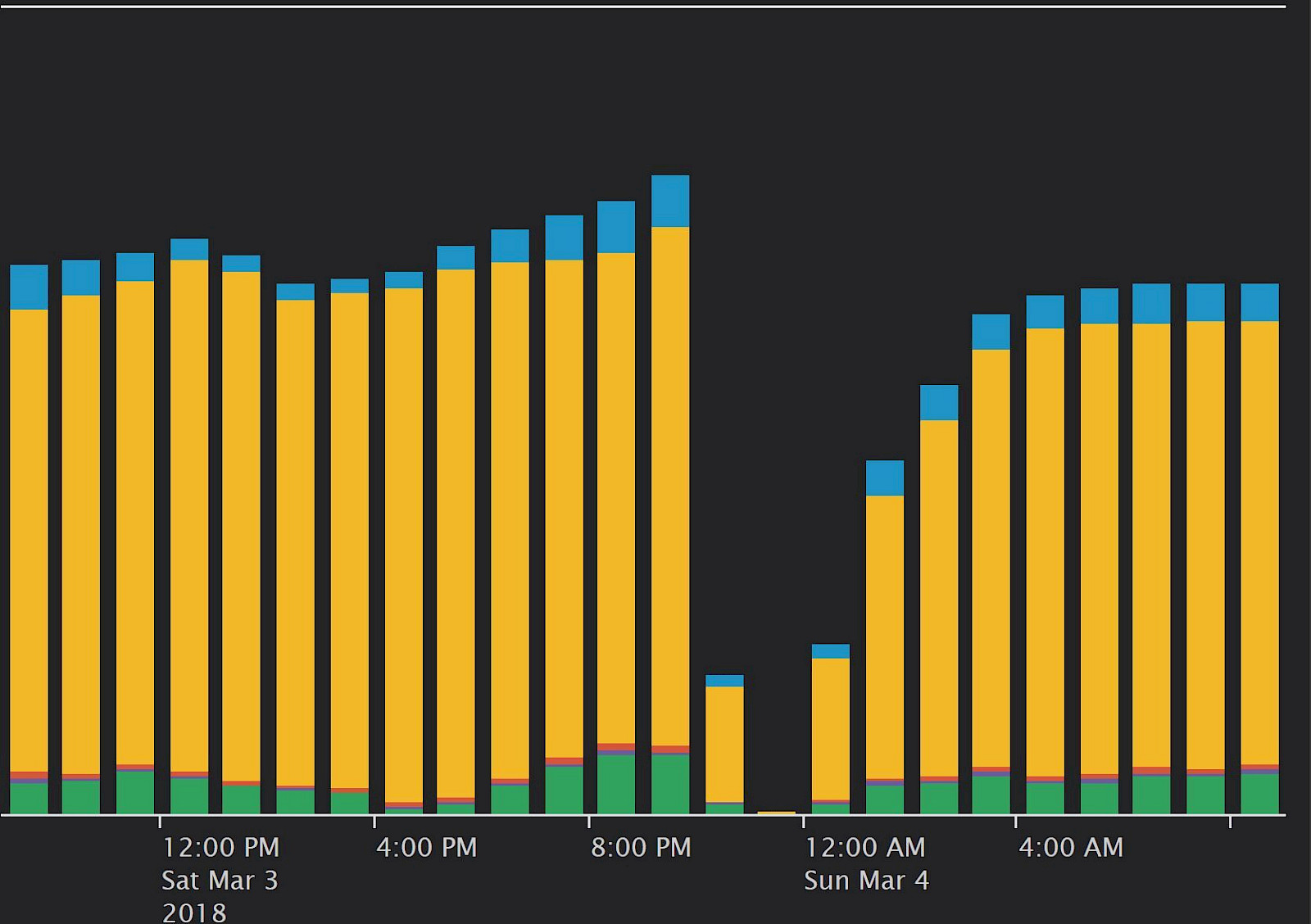
Task: Click the yellow segment of the leftmost bar
Action: [29, 541]
